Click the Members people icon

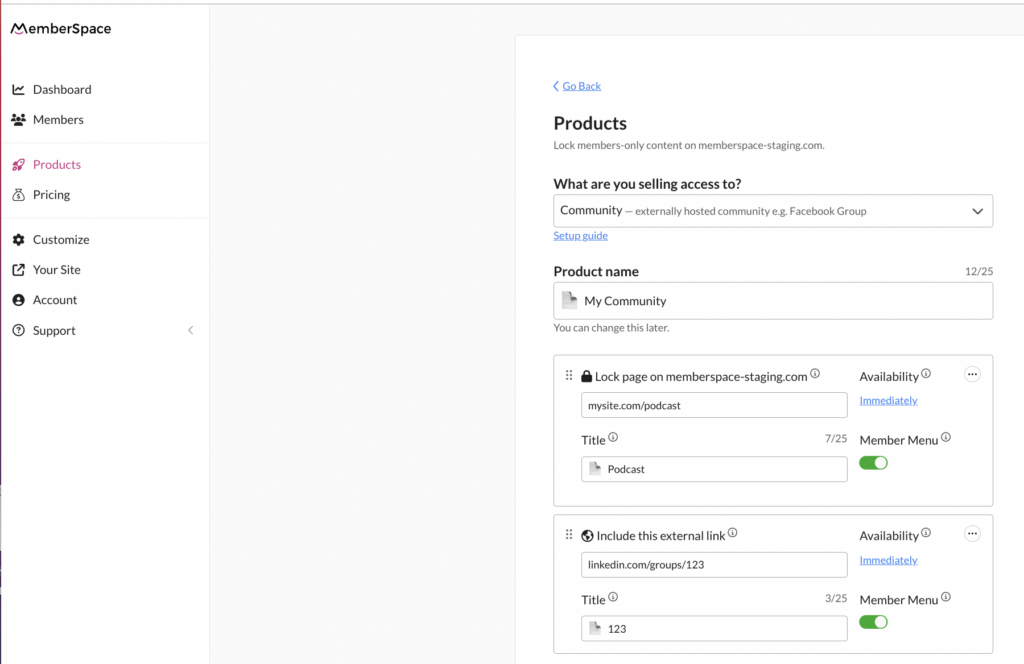tap(19, 119)
